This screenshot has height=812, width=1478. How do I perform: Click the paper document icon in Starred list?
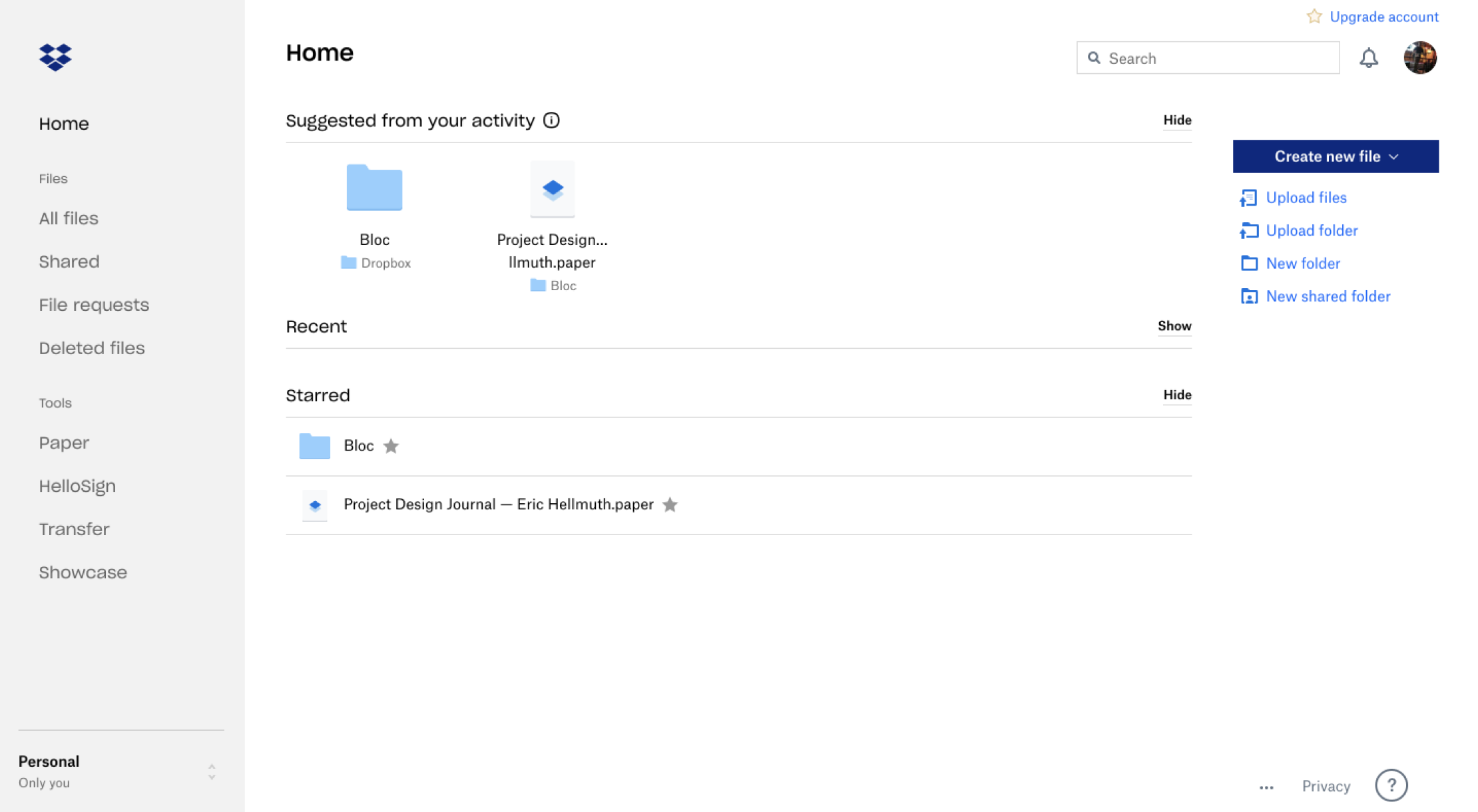pos(315,505)
